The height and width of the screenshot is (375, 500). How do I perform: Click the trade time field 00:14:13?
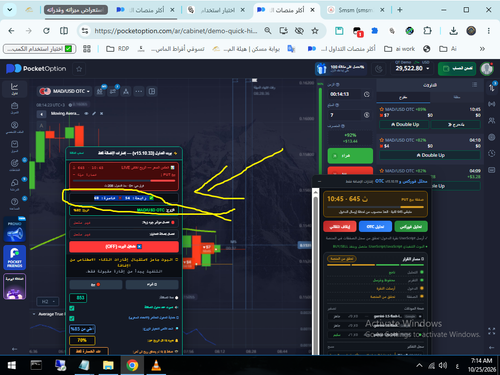344,94
